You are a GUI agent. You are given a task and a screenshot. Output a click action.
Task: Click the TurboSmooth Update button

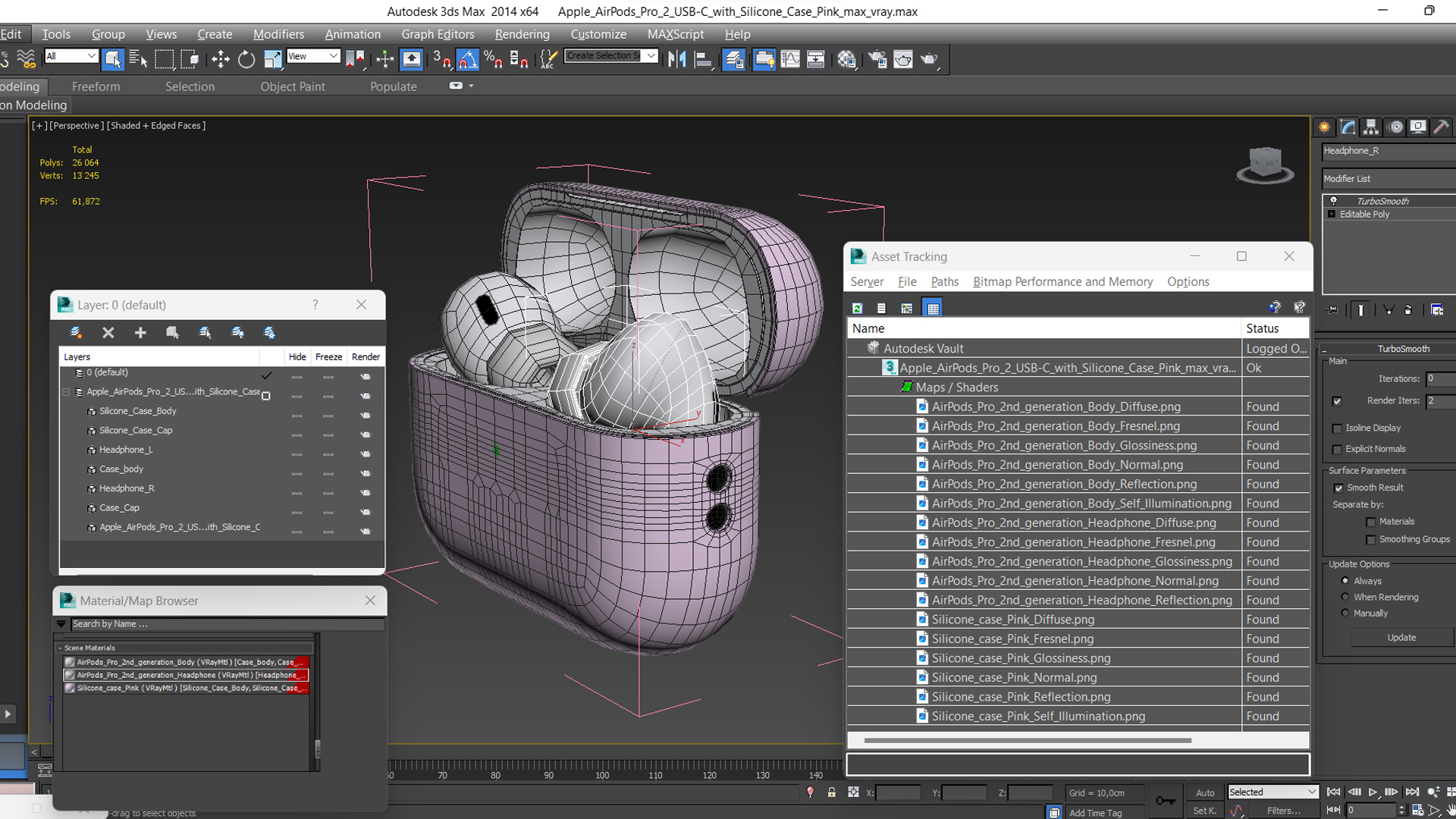[x=1401, y=638]
